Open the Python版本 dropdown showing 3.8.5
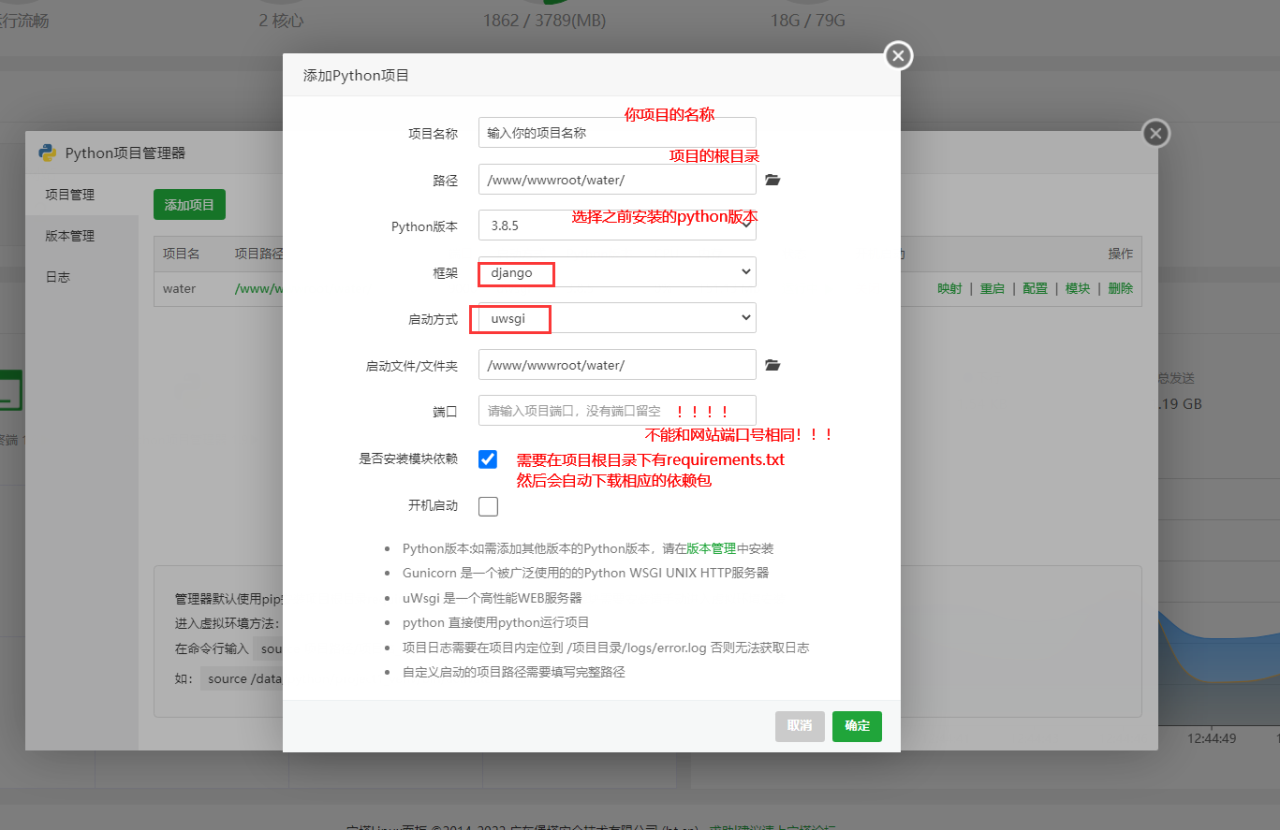Viewport: 1280px width, 830px height. tap(617, 226)
